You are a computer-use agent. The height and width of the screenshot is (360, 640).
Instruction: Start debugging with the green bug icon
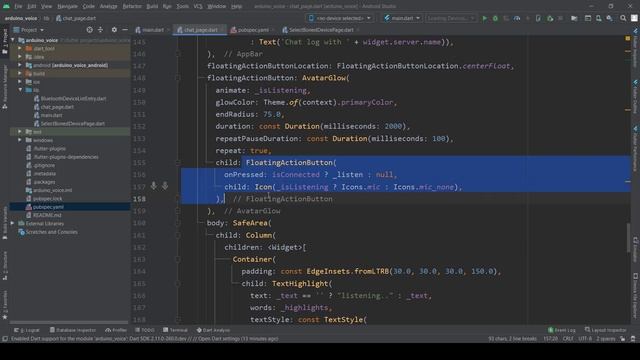pos(495,18)
